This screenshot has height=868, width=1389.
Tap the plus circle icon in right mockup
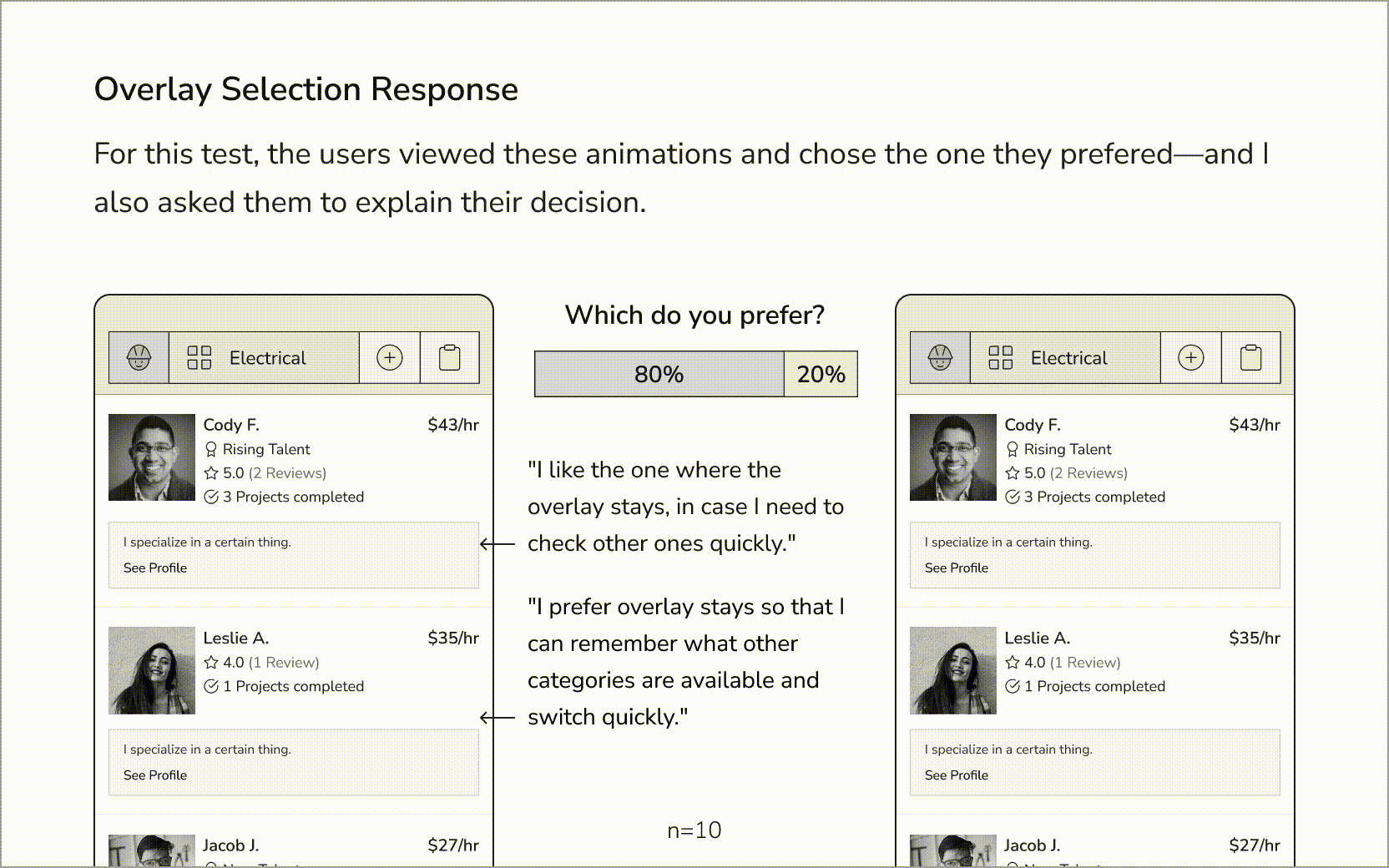point(1191,358)
